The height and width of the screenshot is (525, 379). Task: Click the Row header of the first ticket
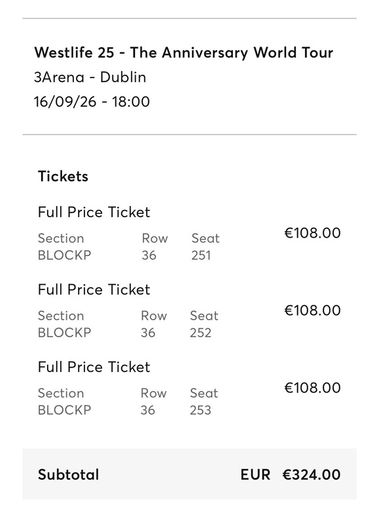pyautogui.click(x=155, y=238)
